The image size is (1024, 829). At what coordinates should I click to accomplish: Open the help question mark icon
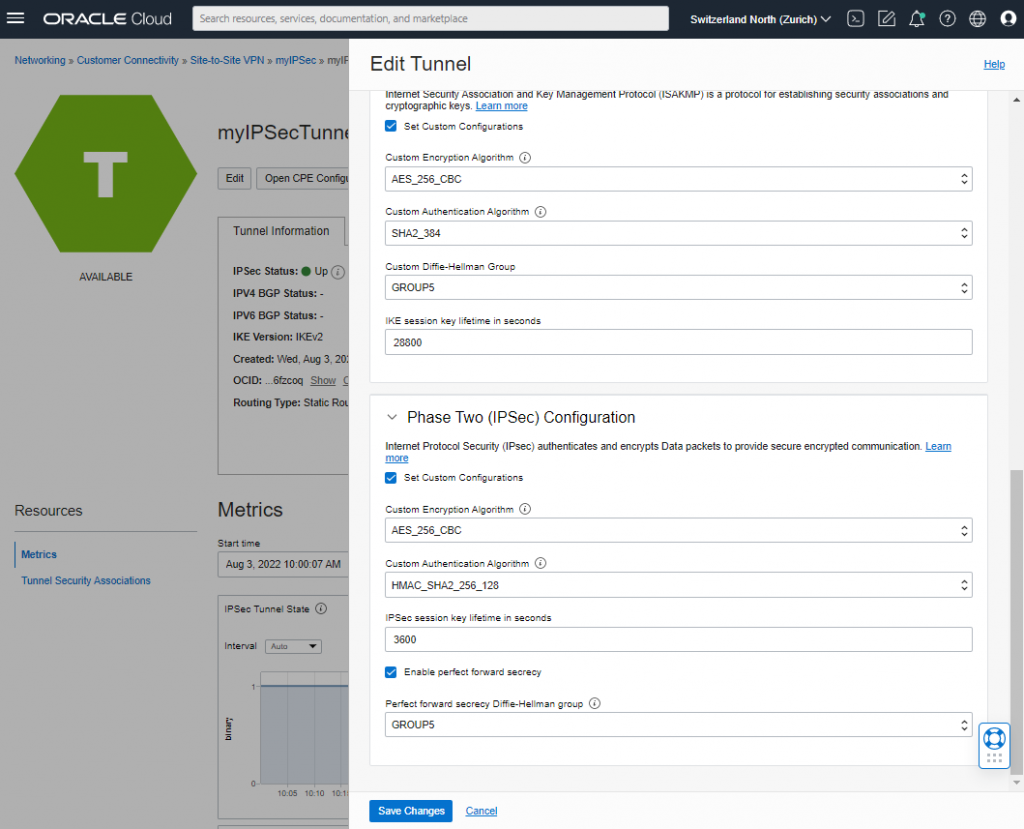(947, 19)
